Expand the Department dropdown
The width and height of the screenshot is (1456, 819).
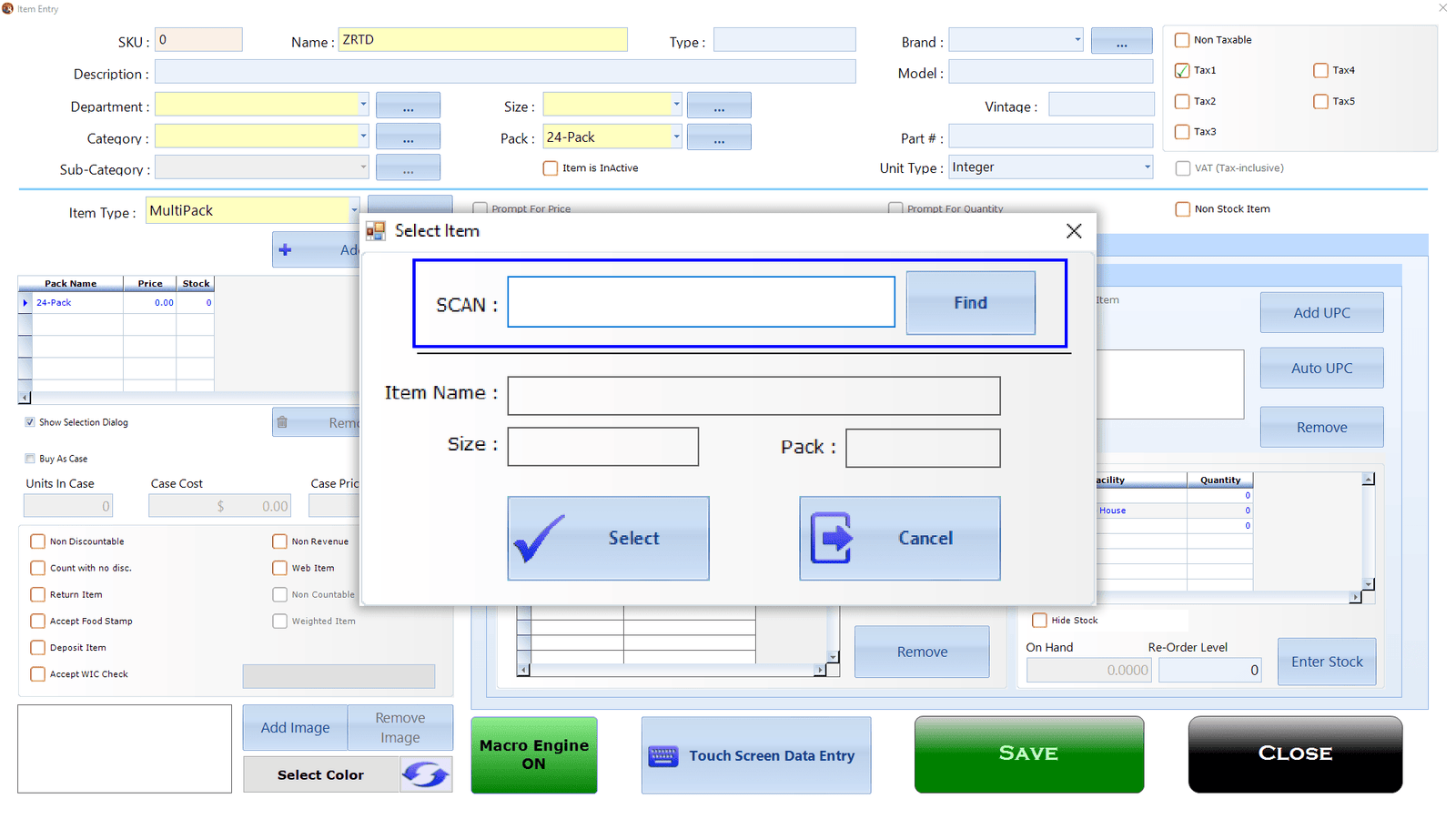(x=363, y=105)
